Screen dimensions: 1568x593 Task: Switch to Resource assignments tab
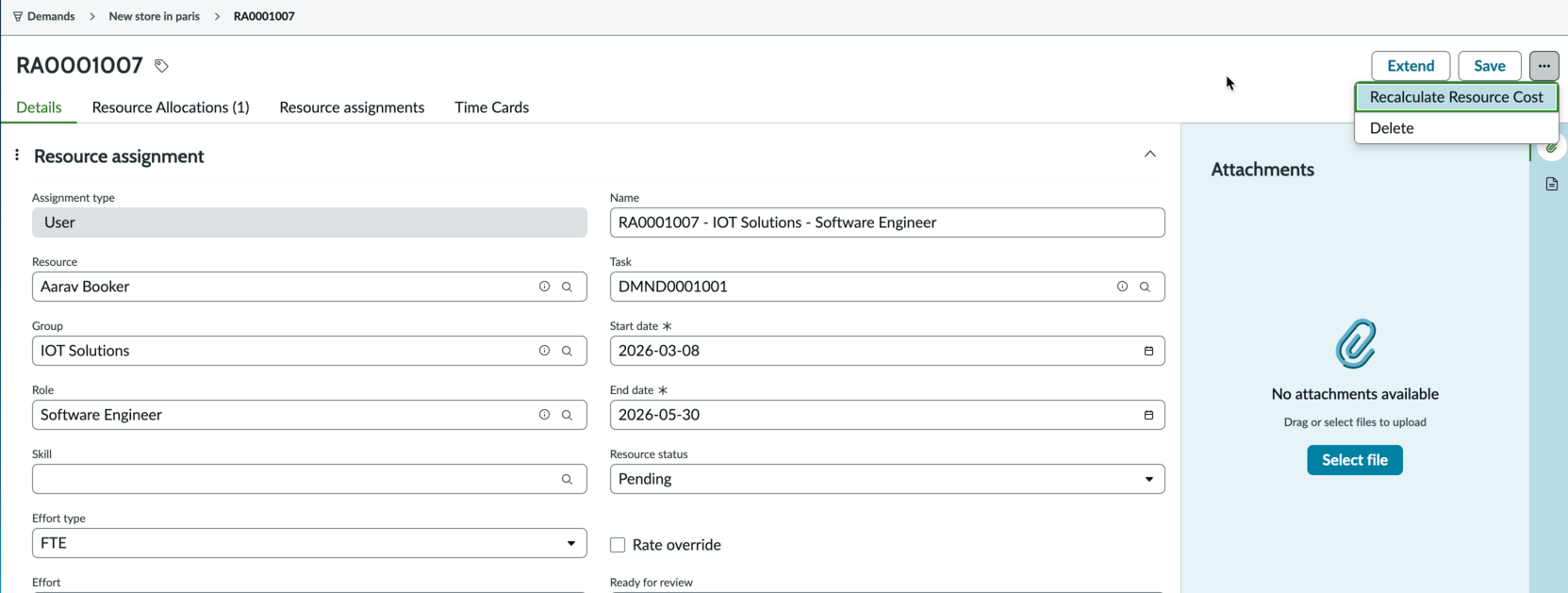(352, 107)
